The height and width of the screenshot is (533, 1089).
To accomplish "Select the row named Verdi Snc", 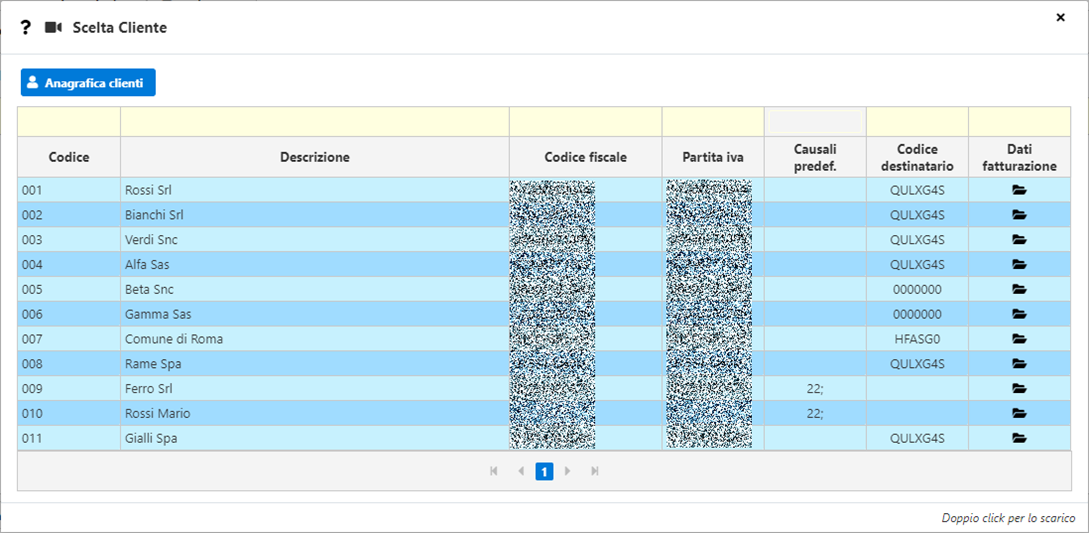I will (x=544, y=240).
